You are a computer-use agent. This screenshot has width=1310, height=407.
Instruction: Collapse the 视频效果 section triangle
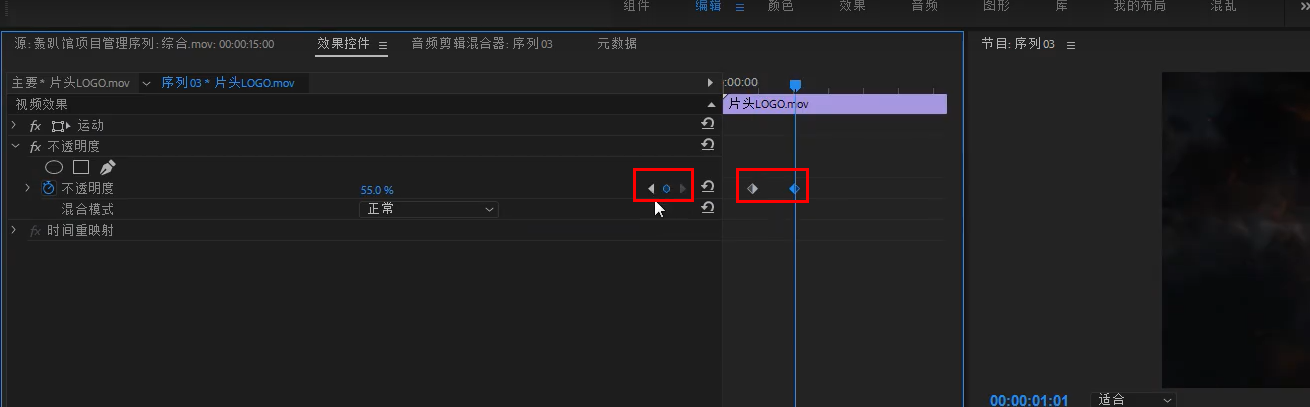tap(710, 104)
